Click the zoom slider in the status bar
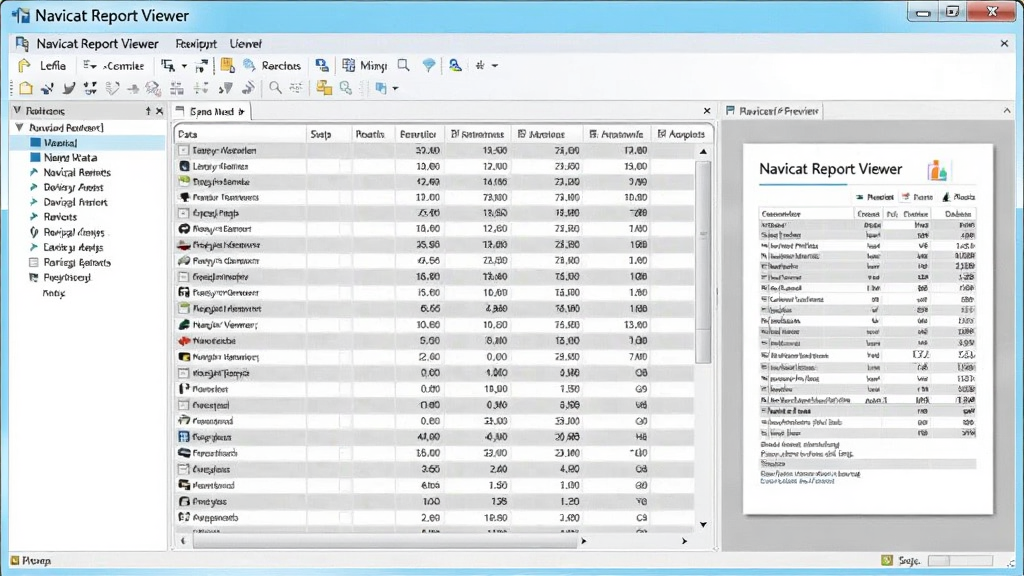 (960, 561)
